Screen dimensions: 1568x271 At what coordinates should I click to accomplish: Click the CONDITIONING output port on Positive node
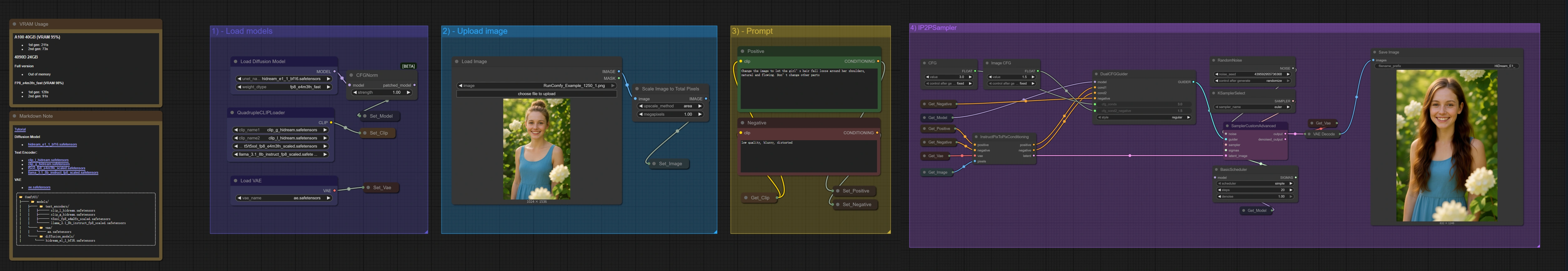pos(878,62)
